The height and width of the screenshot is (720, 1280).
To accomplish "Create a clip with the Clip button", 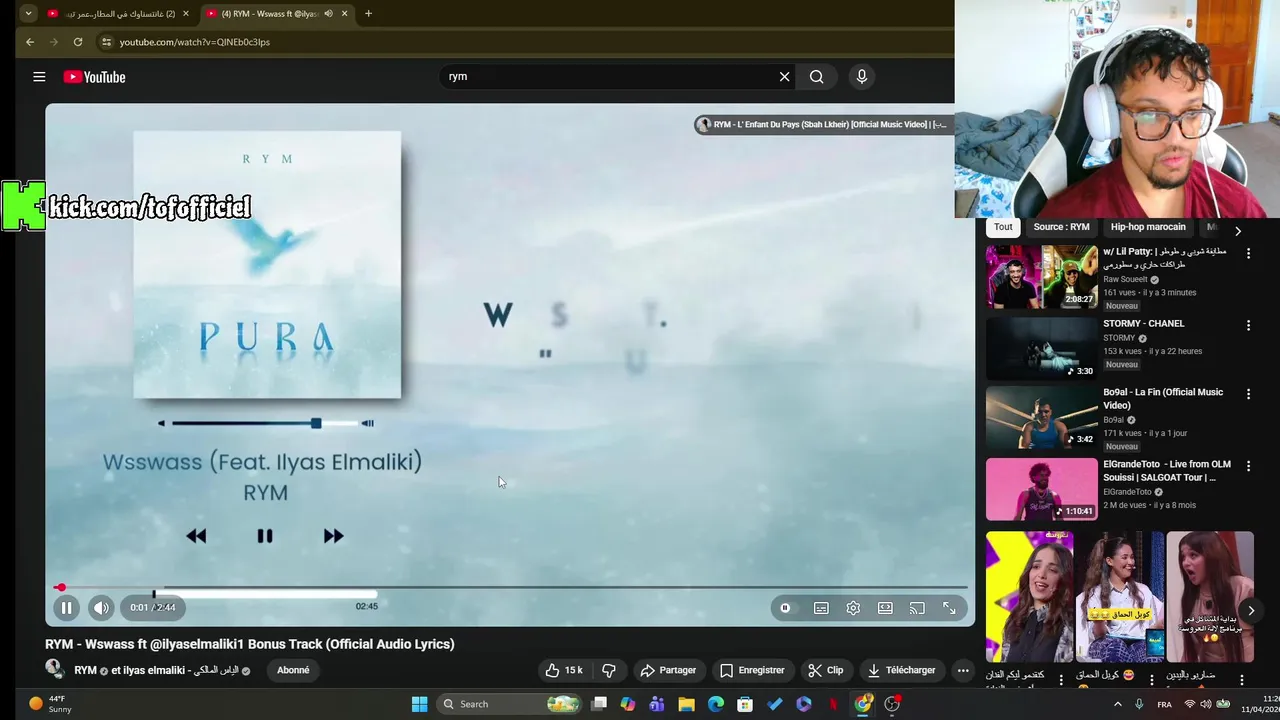I will [826, 670].
